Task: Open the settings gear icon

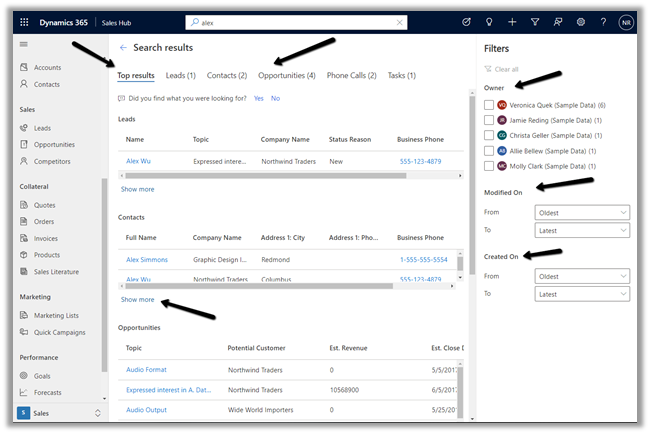Action: coord(581,21)
